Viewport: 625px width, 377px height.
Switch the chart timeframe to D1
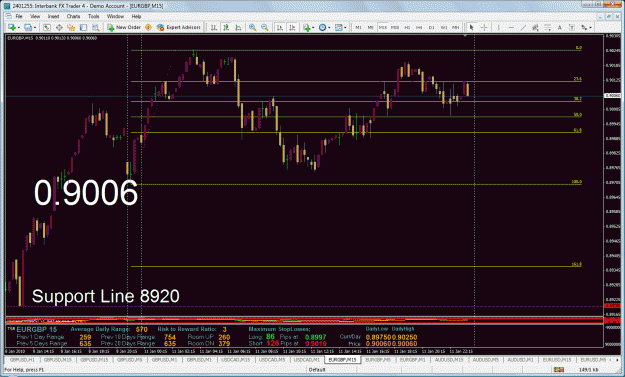point(431,27)
